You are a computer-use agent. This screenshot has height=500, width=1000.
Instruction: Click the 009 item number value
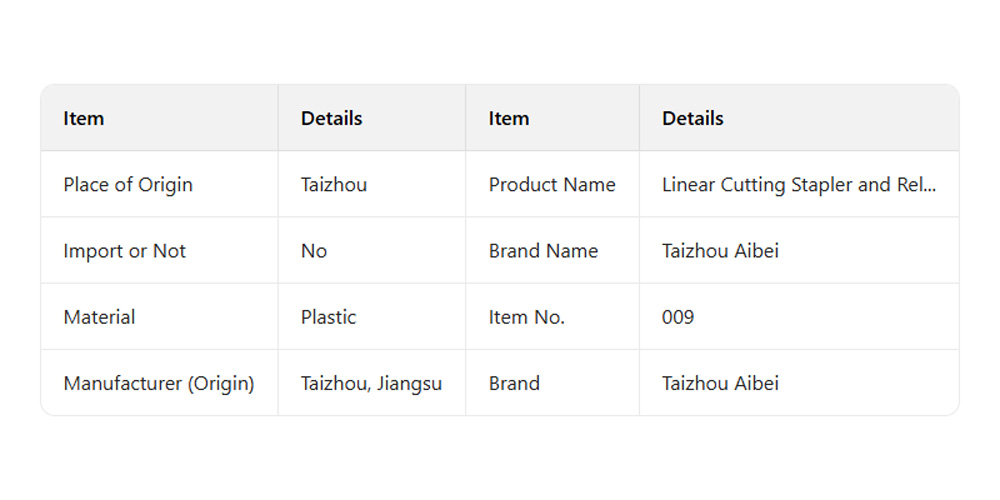678,317
